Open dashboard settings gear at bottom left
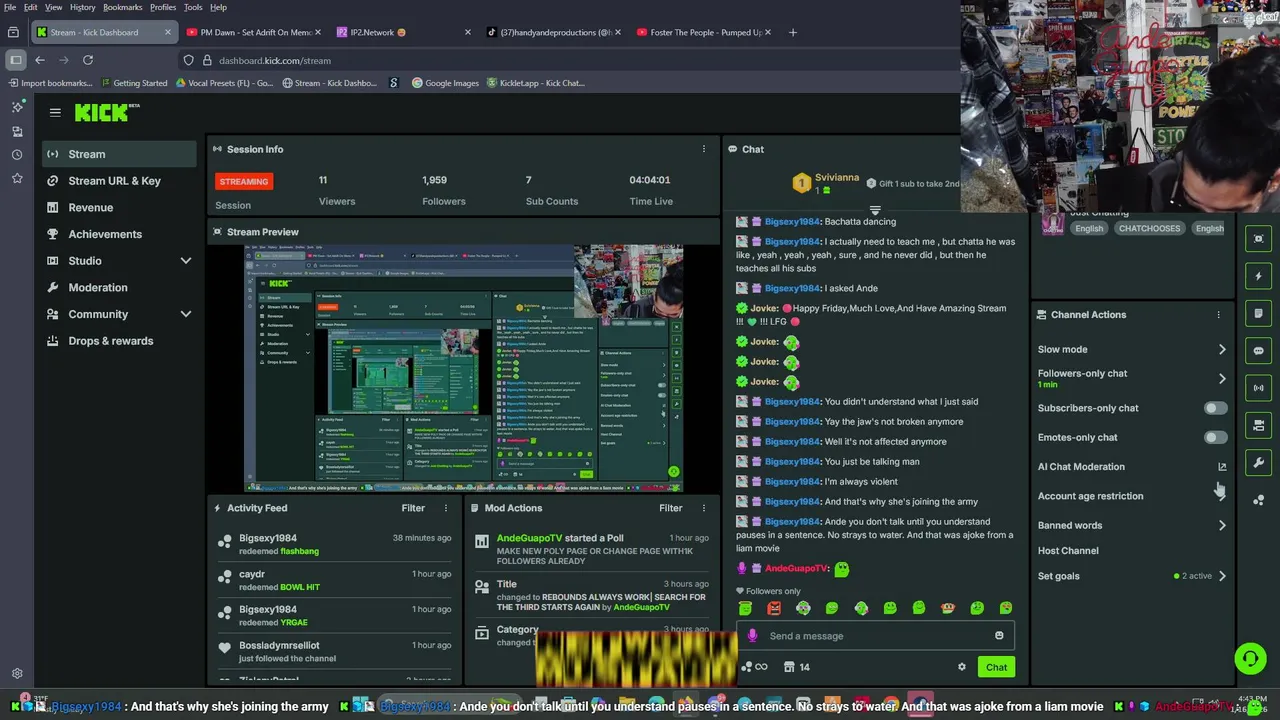 (17, 674)
